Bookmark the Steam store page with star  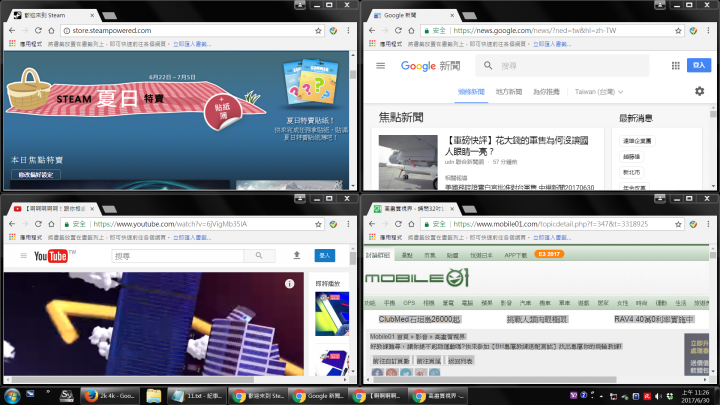click(x=318, y=31)
